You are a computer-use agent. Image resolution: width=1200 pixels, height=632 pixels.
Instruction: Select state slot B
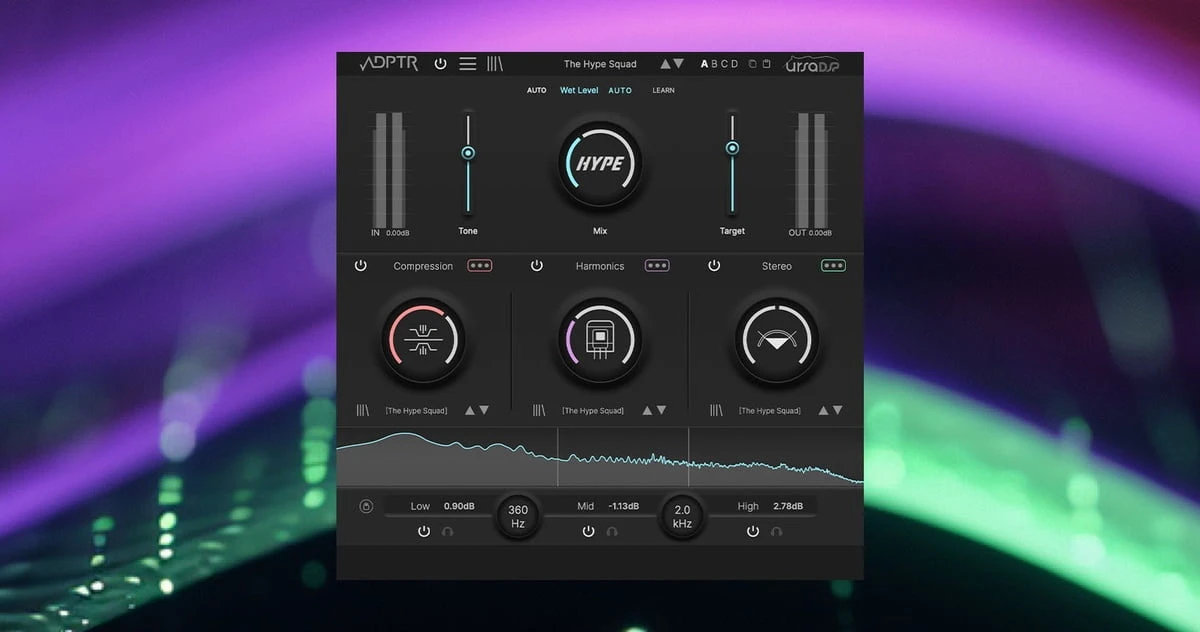tap(714, 64)
